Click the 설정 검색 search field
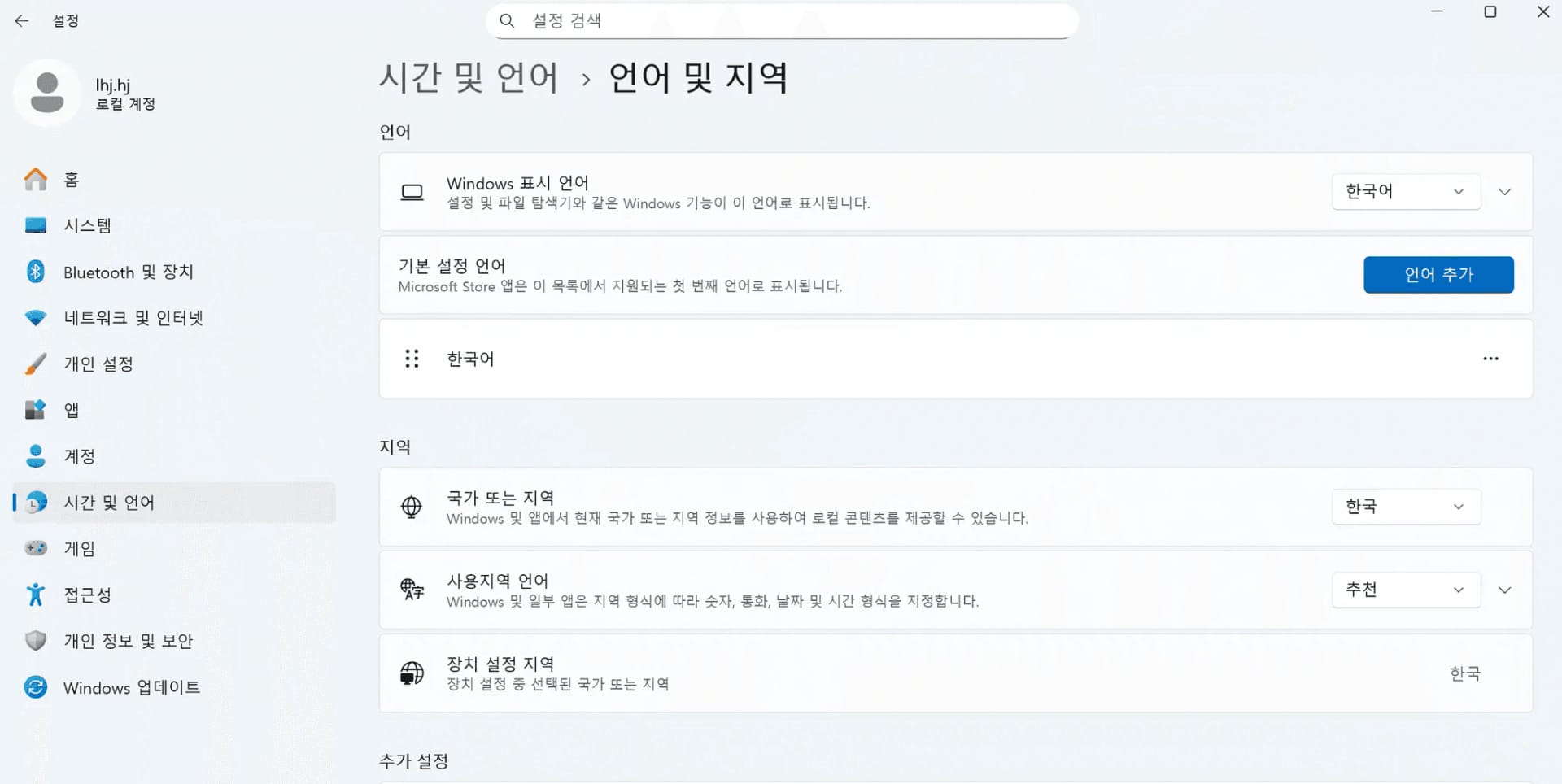The image size is (1562, 784). coord(781,20)
